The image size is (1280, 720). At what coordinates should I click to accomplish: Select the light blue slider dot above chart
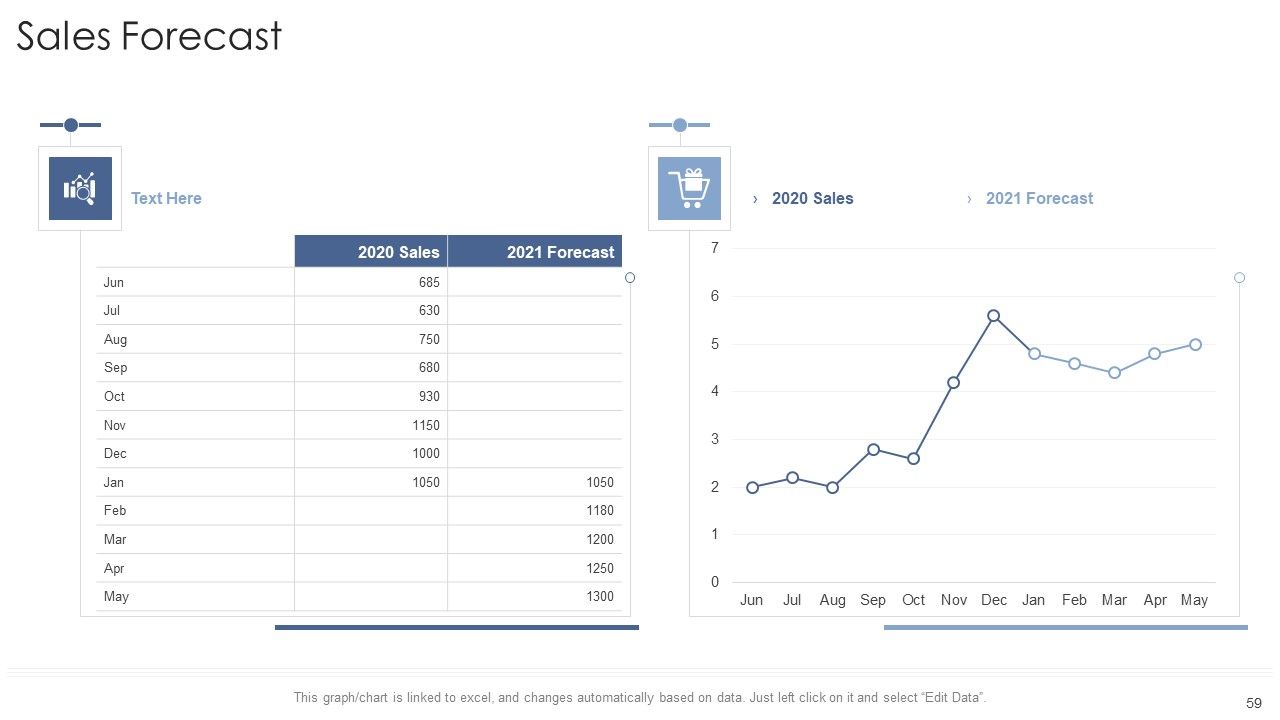point(680,125)
